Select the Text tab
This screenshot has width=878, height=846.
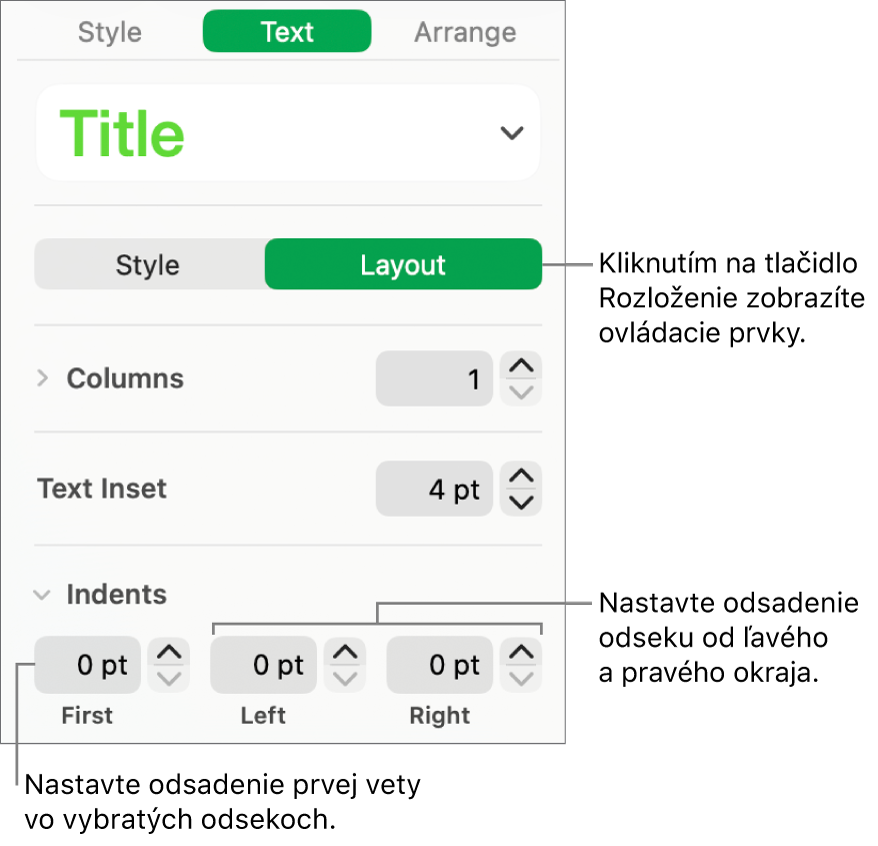point(287,32)
